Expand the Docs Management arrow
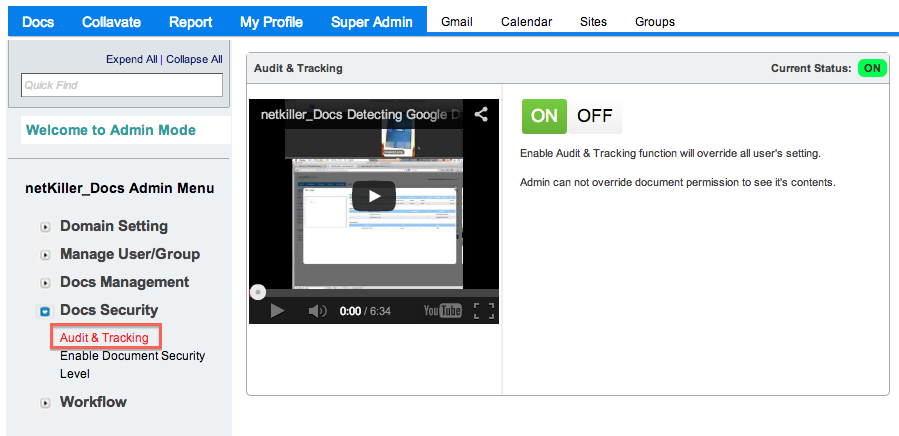Viewport: 899px width, 436px height. pyautogui.click(x=45, y=283)
